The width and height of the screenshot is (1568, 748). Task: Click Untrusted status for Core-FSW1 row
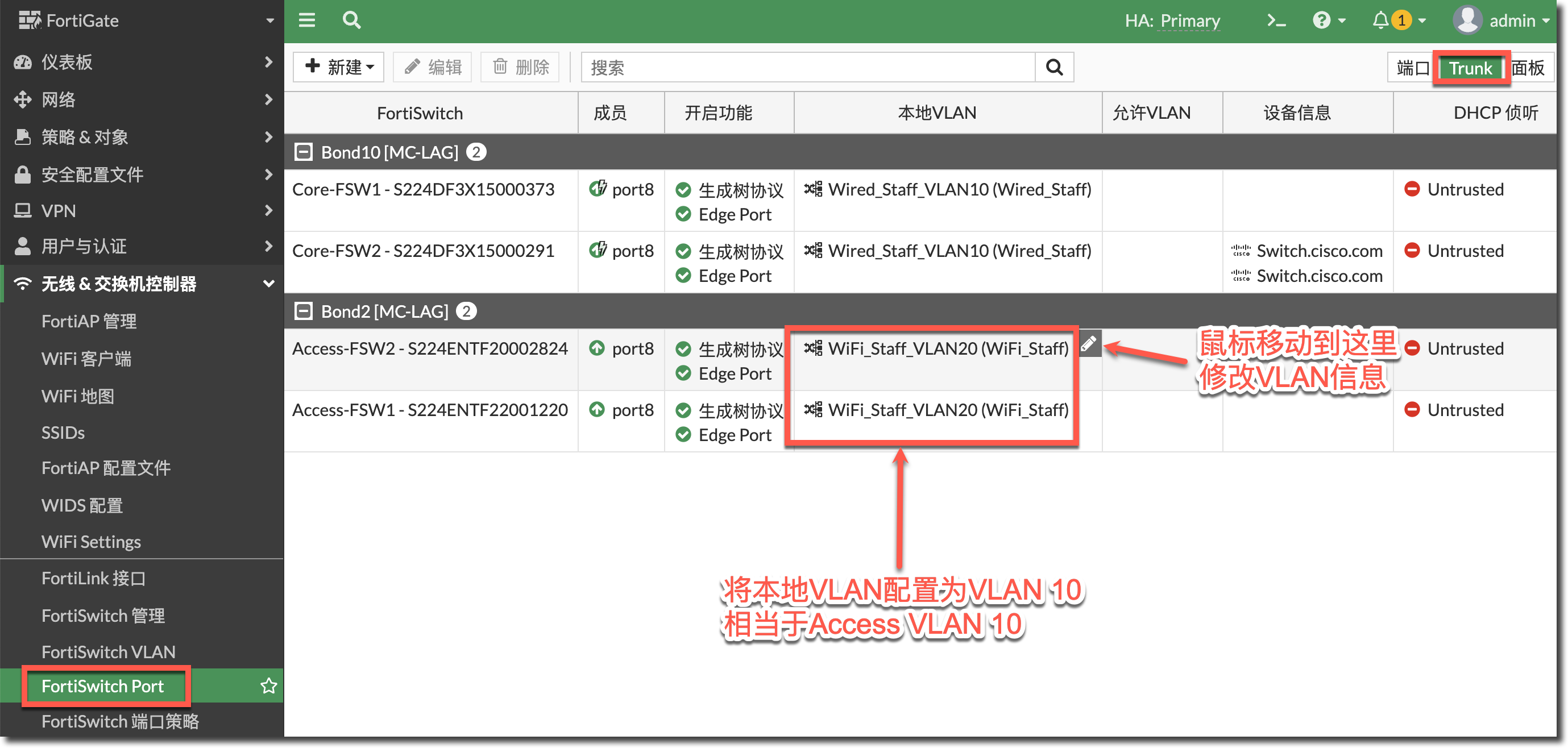[1465, 189]
